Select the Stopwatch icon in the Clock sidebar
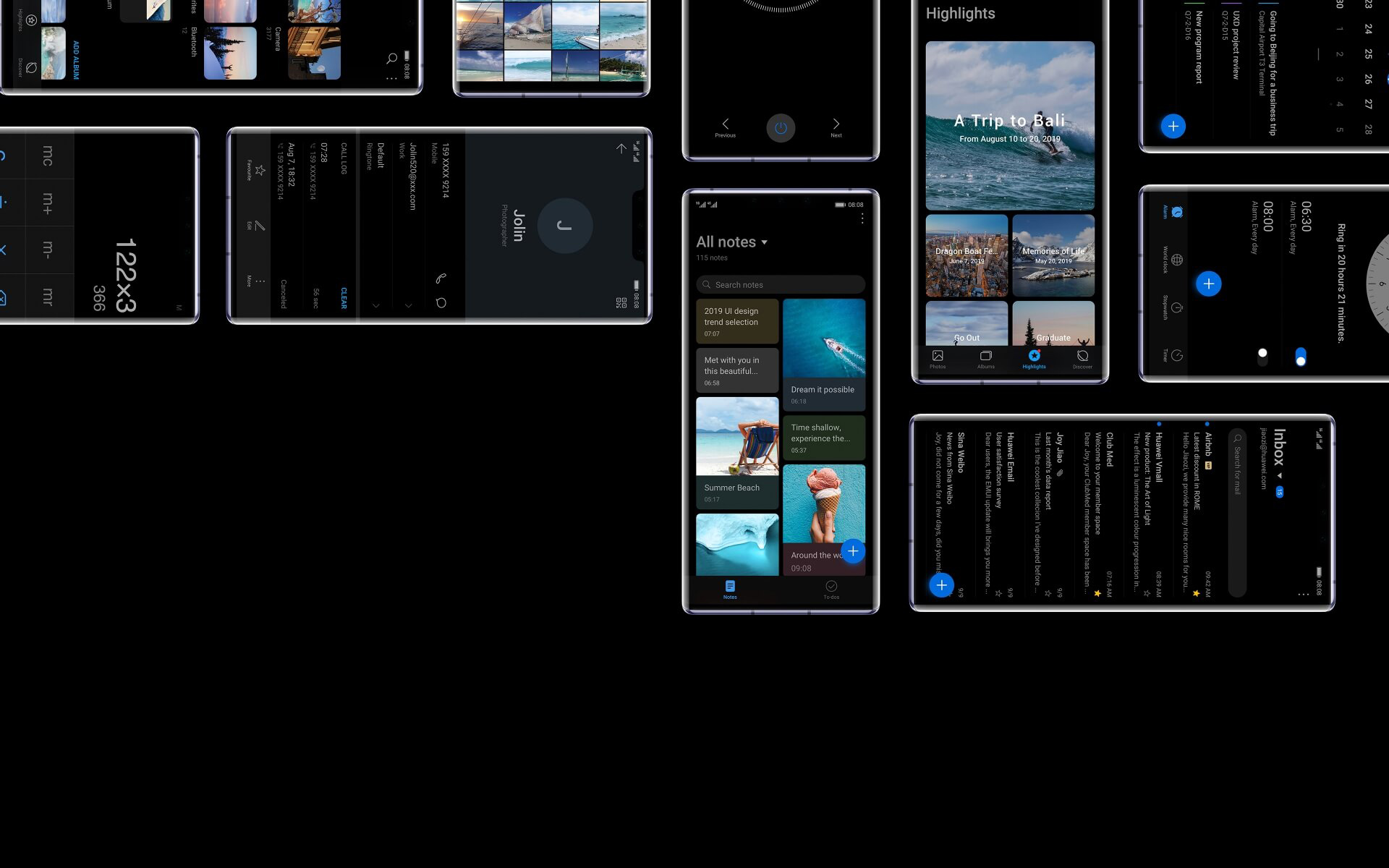The image size is (1389, 868). (x=1178, y=307)
